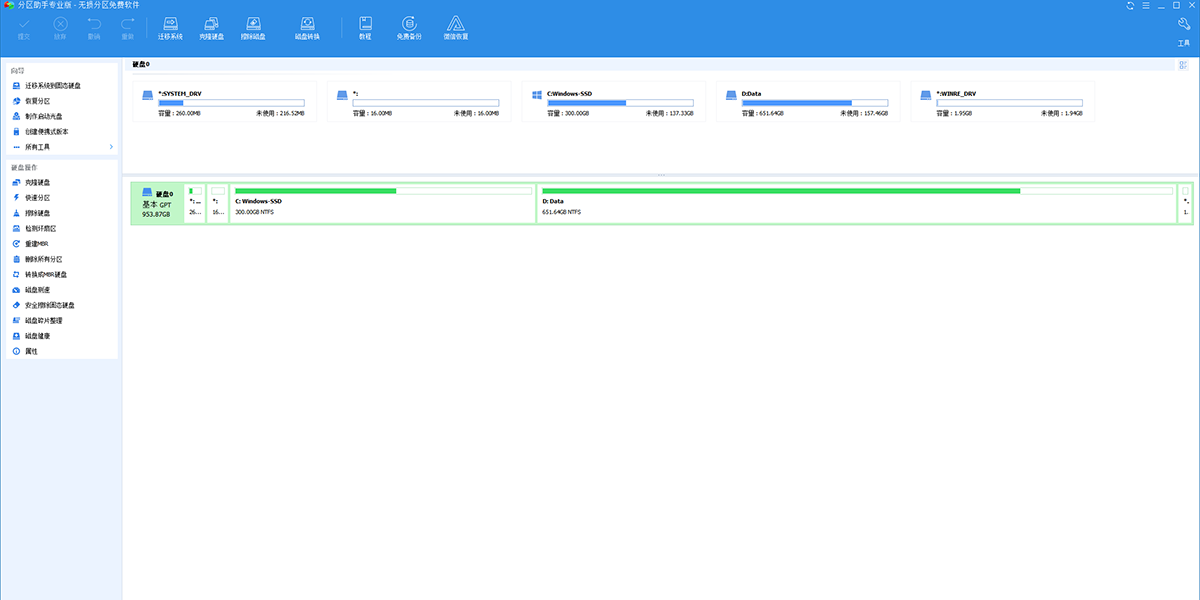Open the 磁盘转换 (Disk Convert) toolbar tool
This screenshot has height=600, width=1200.
point(307,28)
